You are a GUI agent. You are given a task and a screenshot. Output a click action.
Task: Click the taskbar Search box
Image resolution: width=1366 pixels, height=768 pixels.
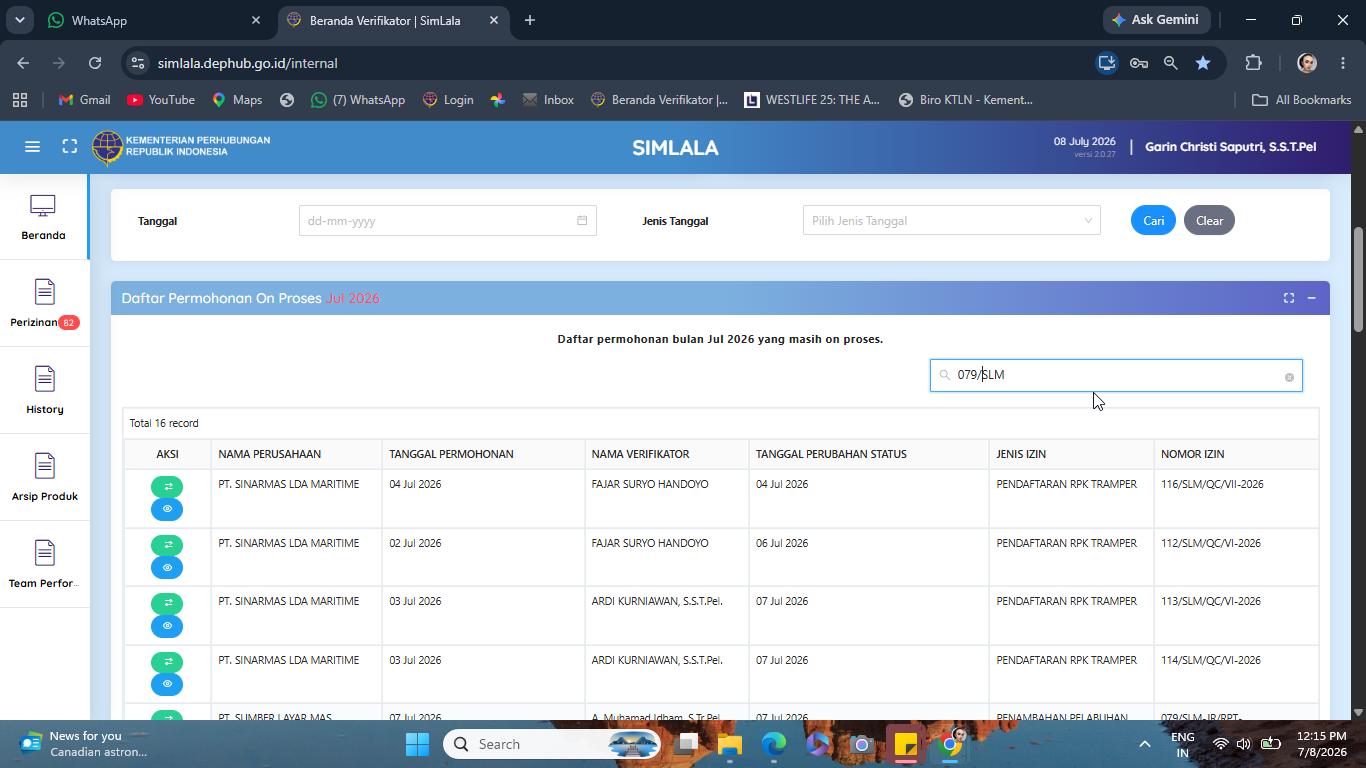tap(552, 744)
